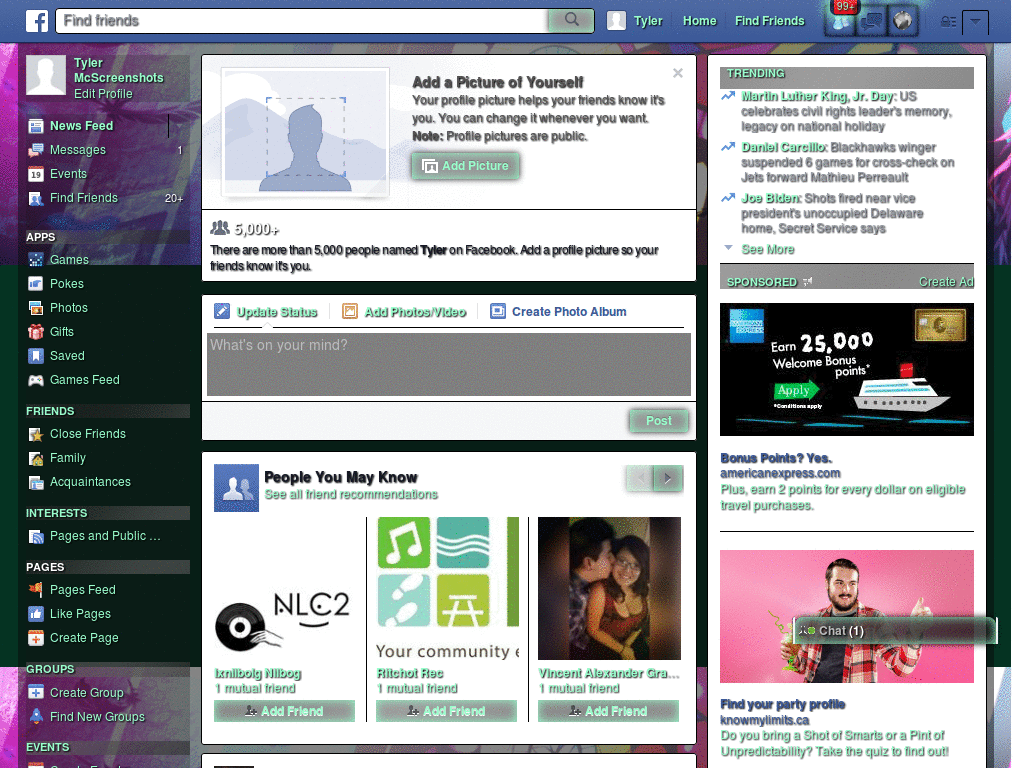1024x768 pixels.
Task: Click the NLC2 profile picture
Action: (x=285, y=588)
